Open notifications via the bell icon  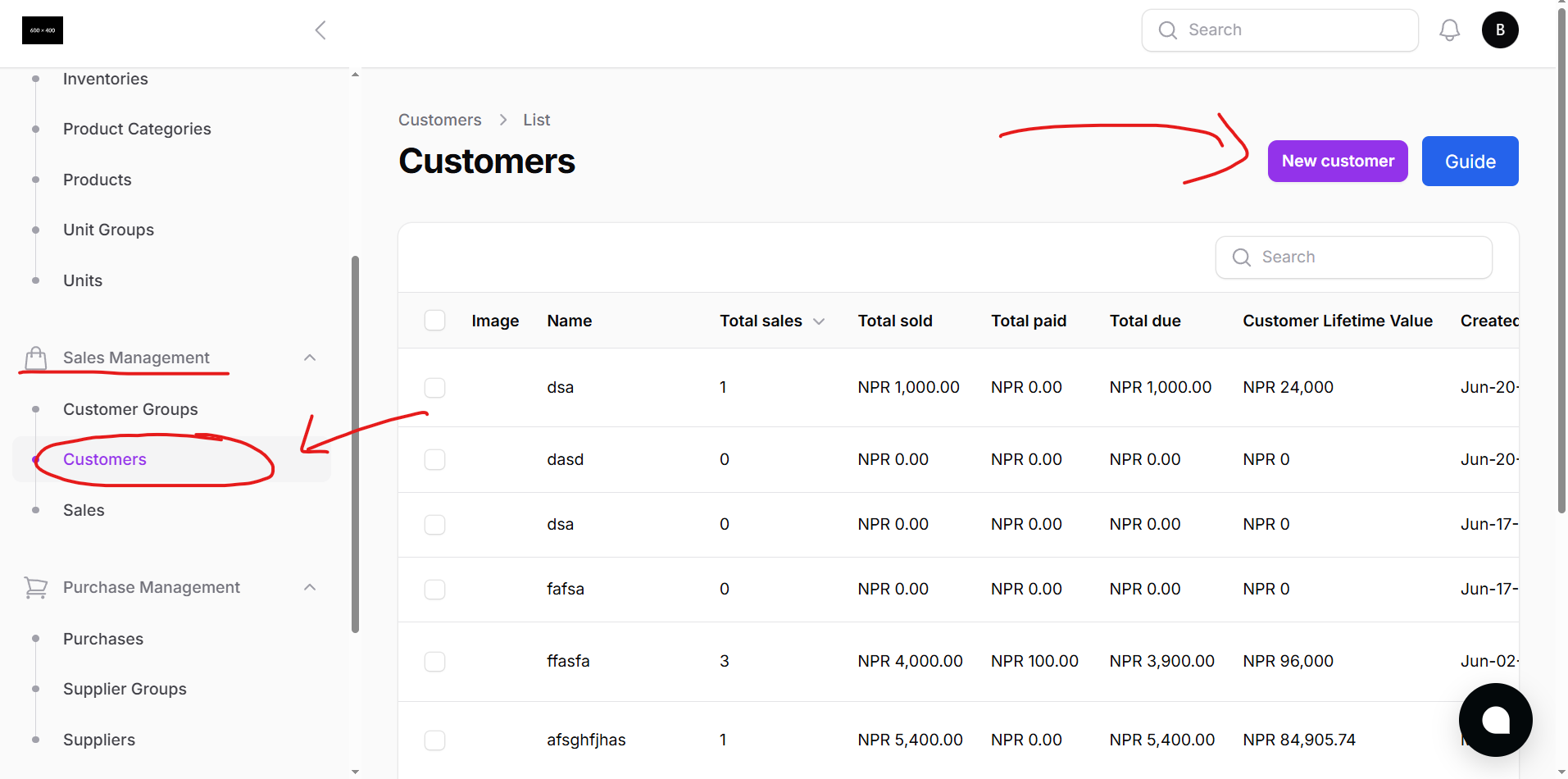[x=1449, y=30]
